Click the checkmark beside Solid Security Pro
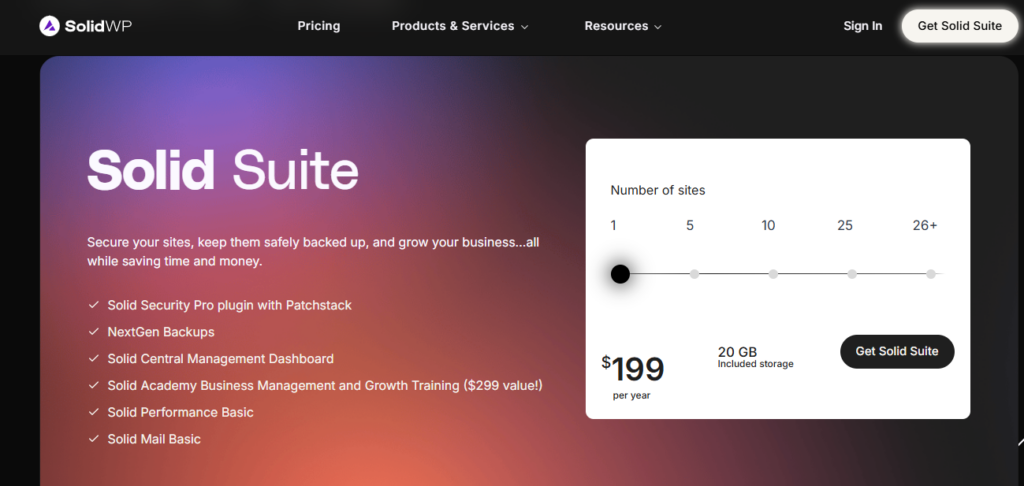Viewport: 1024px width, 486px height. click(x=93, y=305)
